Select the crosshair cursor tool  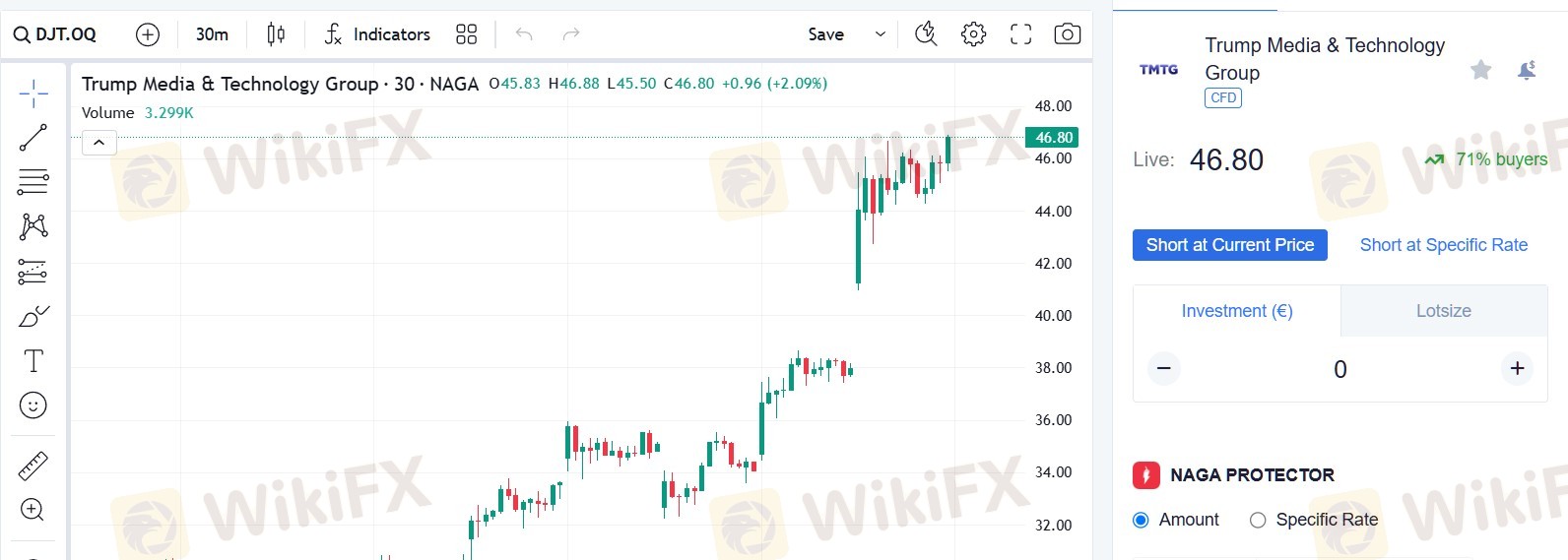click(x=33, y=93)
